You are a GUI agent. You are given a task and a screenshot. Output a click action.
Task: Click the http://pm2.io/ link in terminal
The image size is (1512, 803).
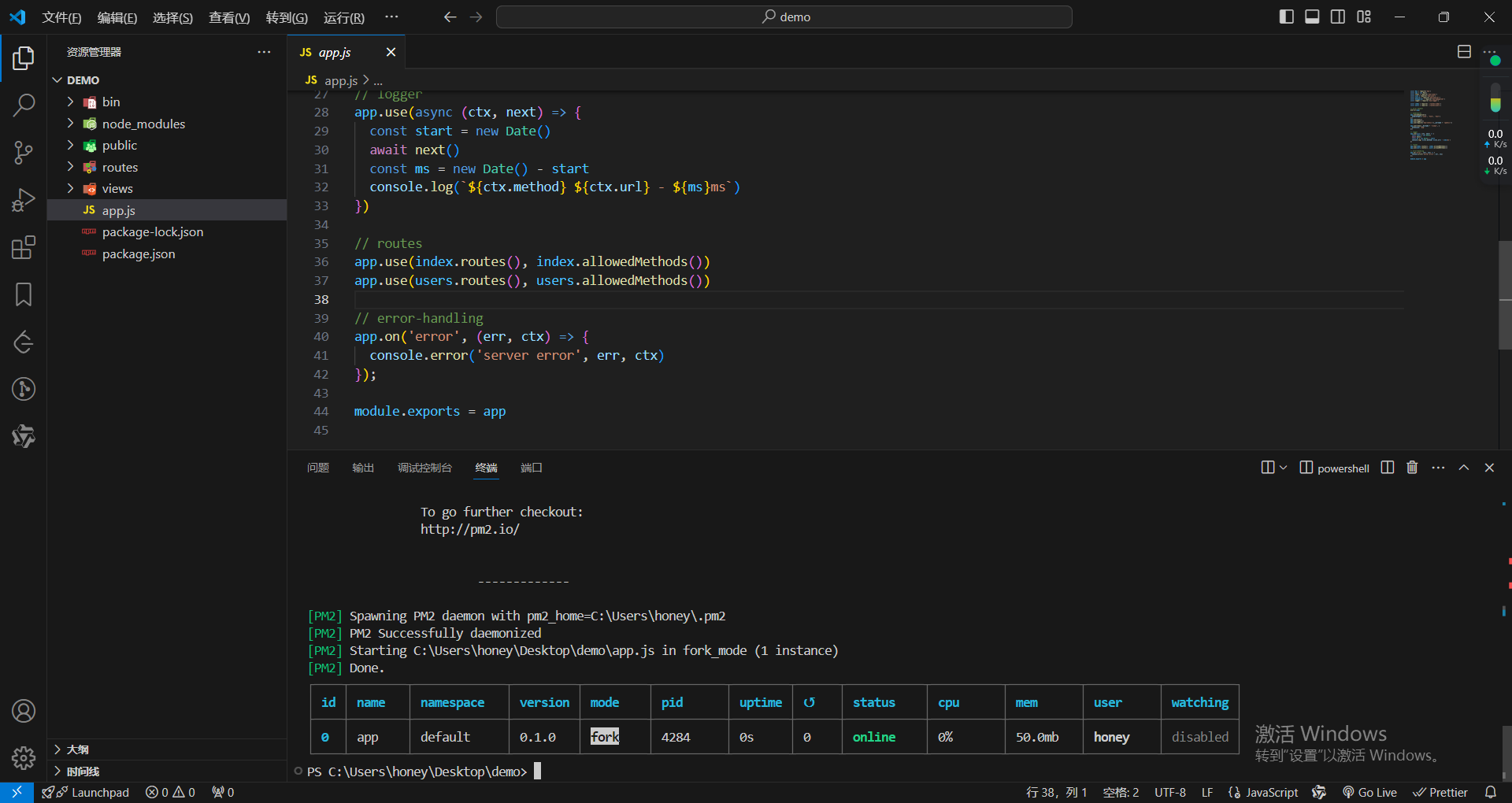click(x=469, y=529)
